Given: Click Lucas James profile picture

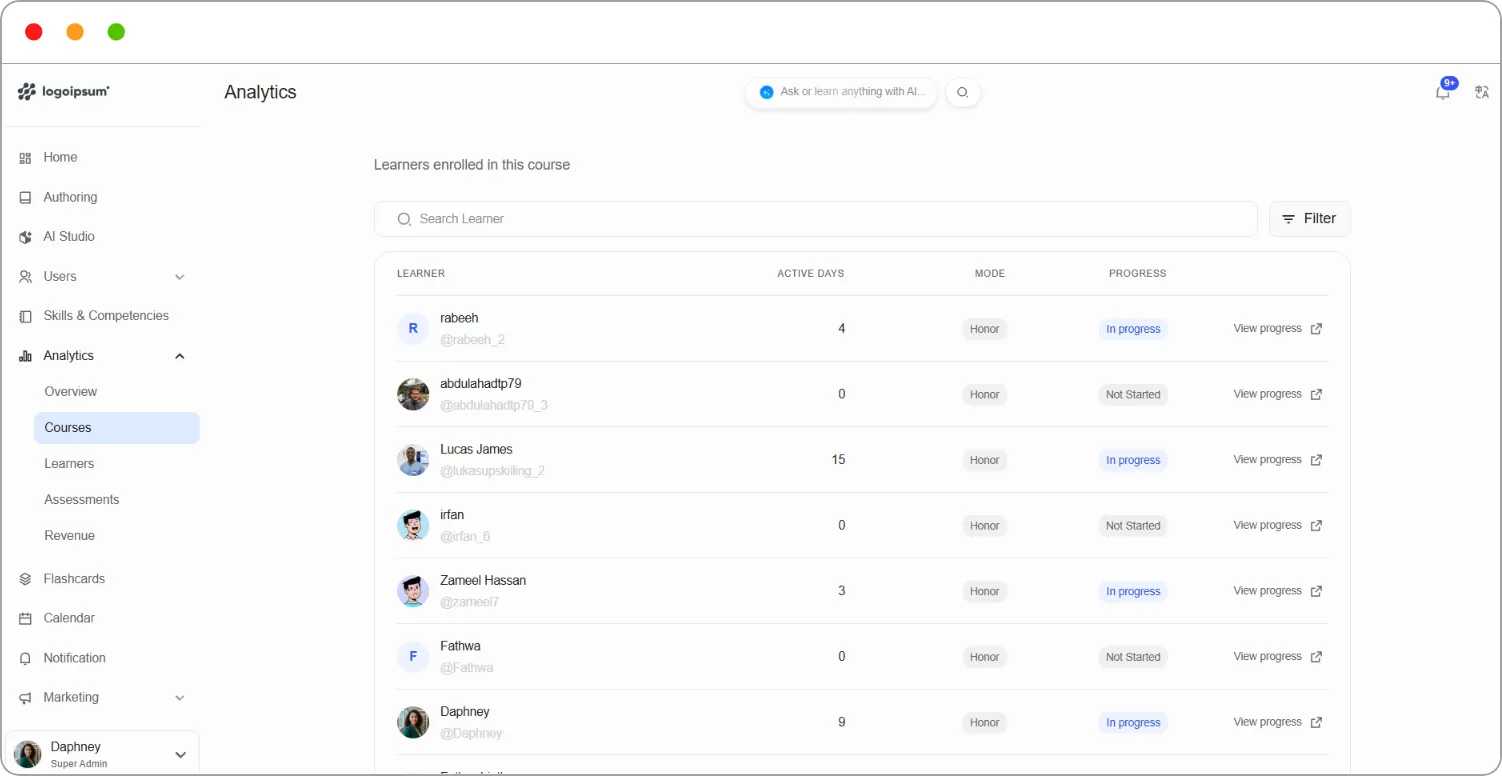Looking at the screenshot, I should (x=413, y=460).
